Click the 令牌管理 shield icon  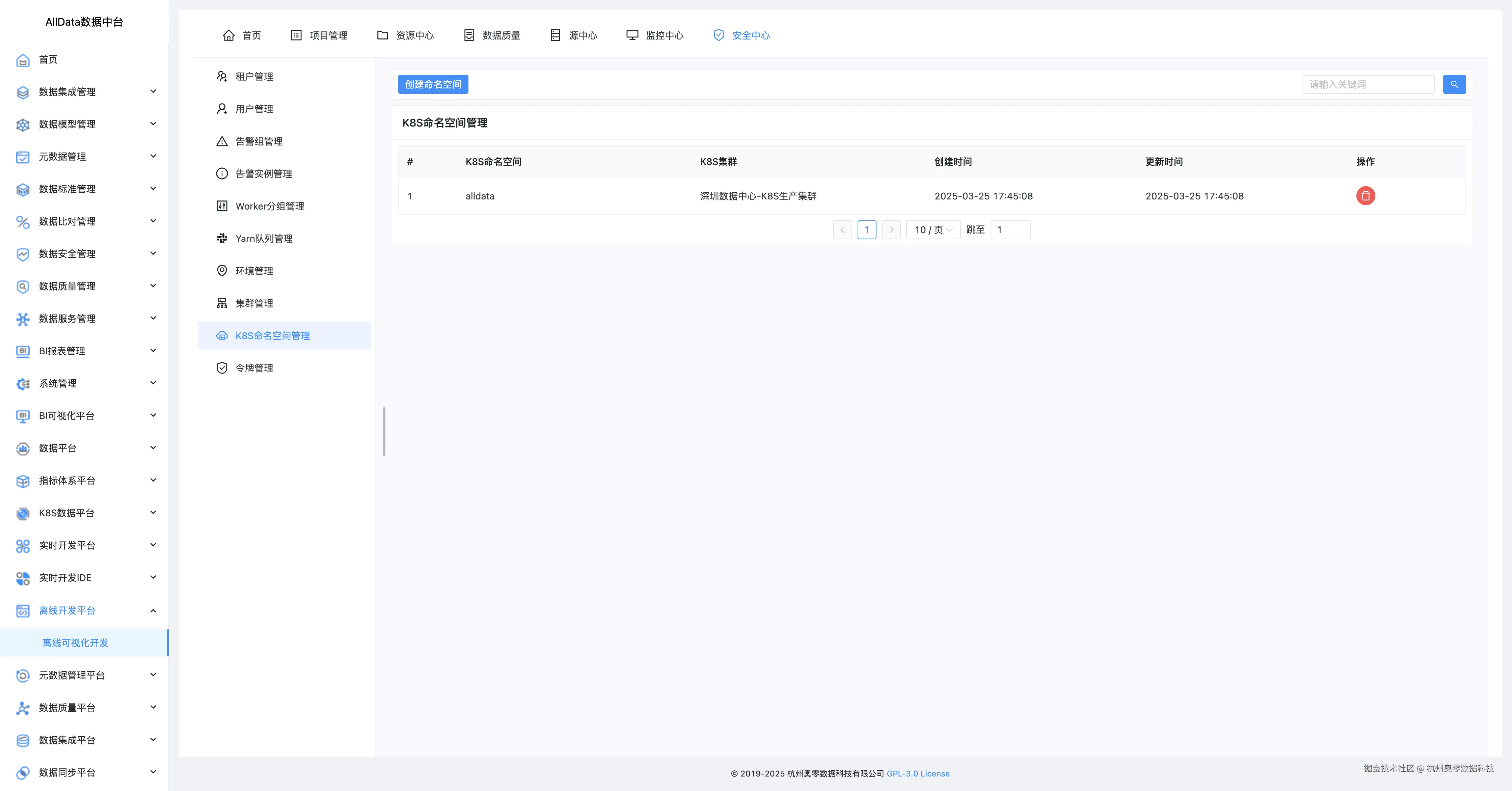[222, 368]
